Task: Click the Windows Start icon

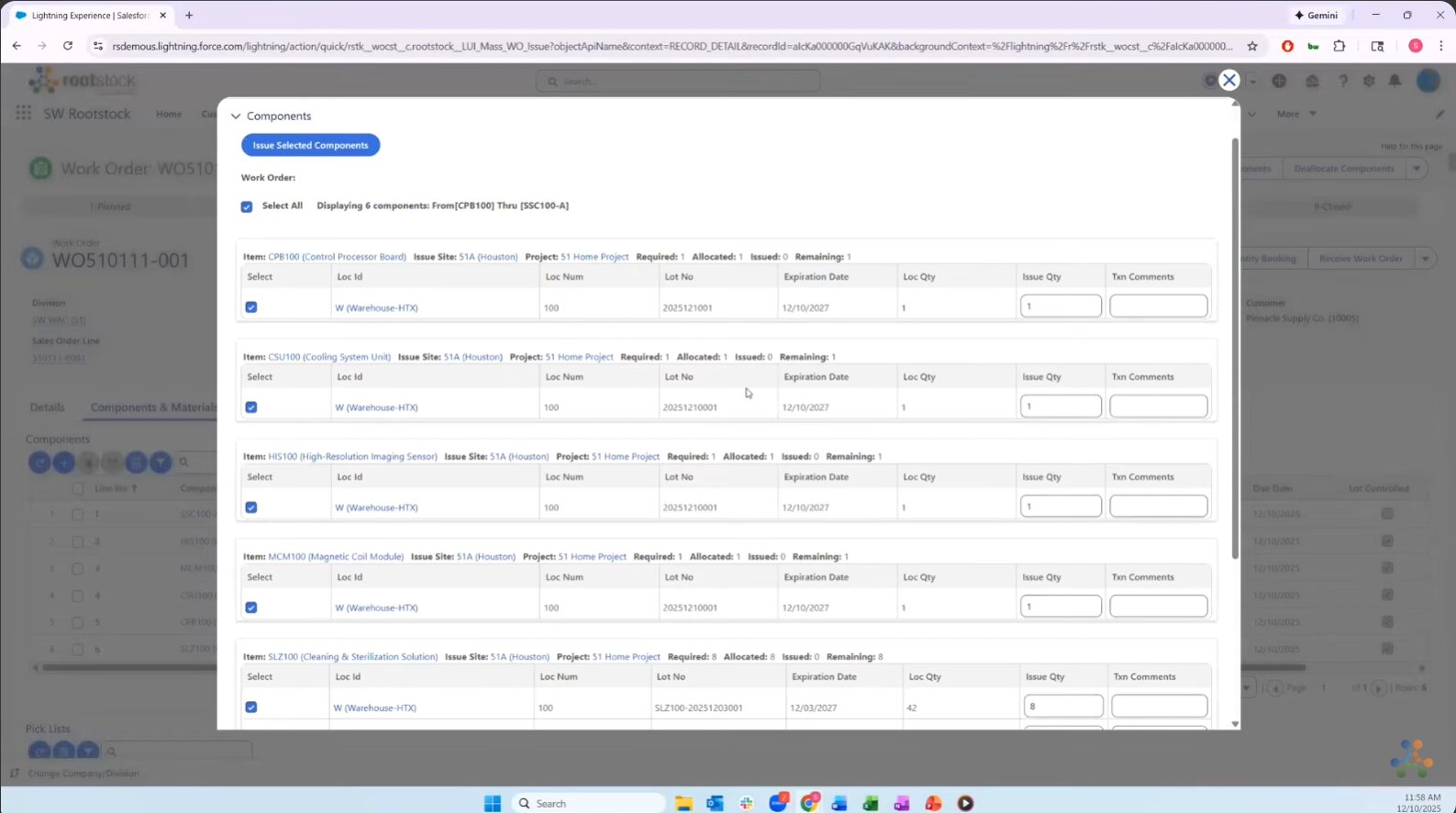Action: 493,803
